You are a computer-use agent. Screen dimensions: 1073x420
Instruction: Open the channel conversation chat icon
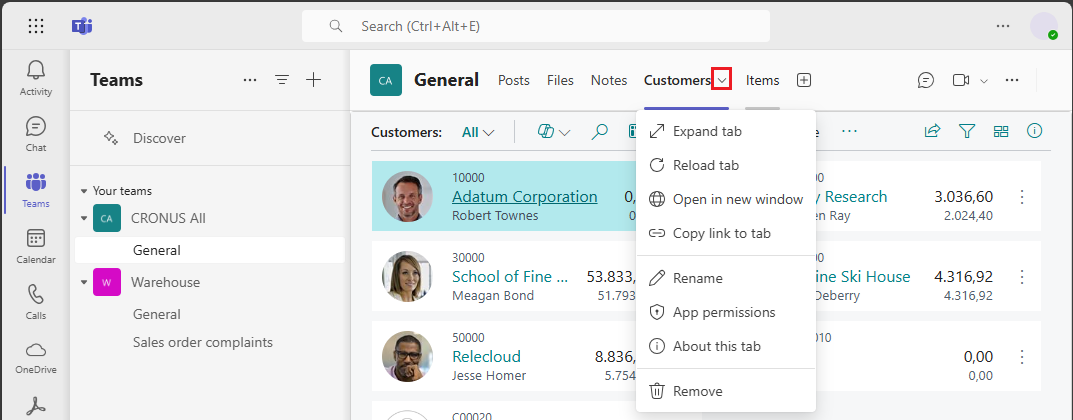[x=926, y=80]
